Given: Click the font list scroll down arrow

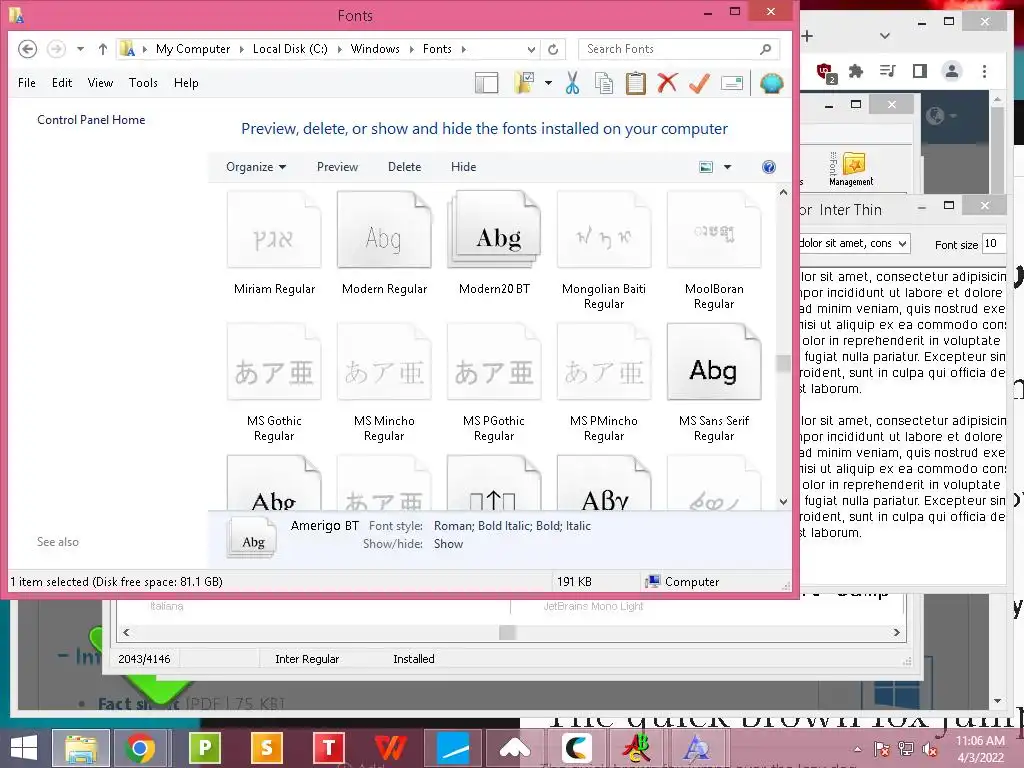Looking at the screenshot, I should (783, 502).
